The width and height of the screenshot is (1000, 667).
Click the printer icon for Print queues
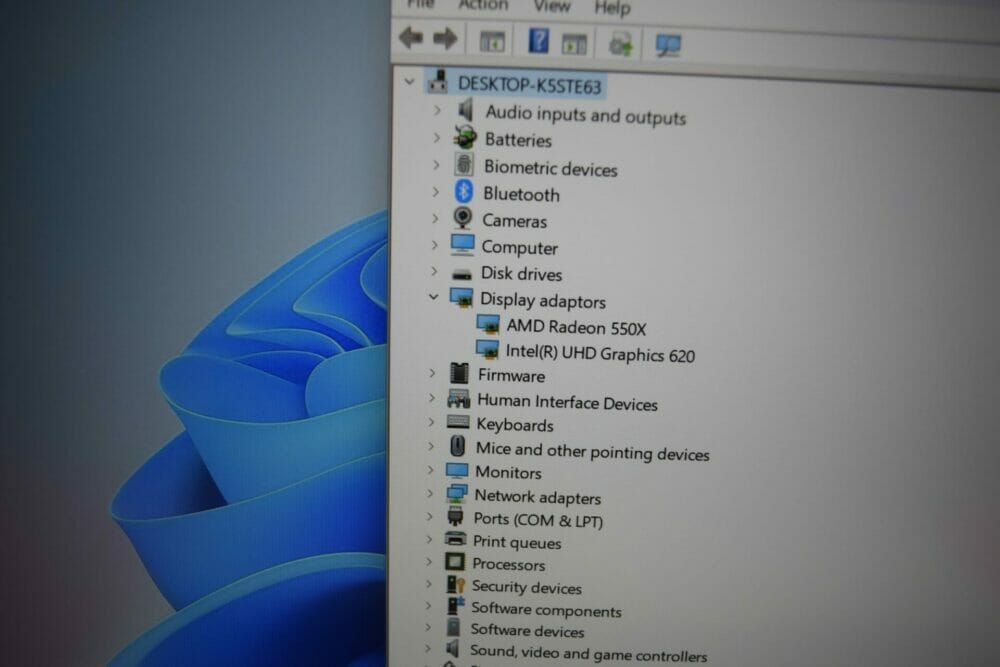(x=455, y=539)
